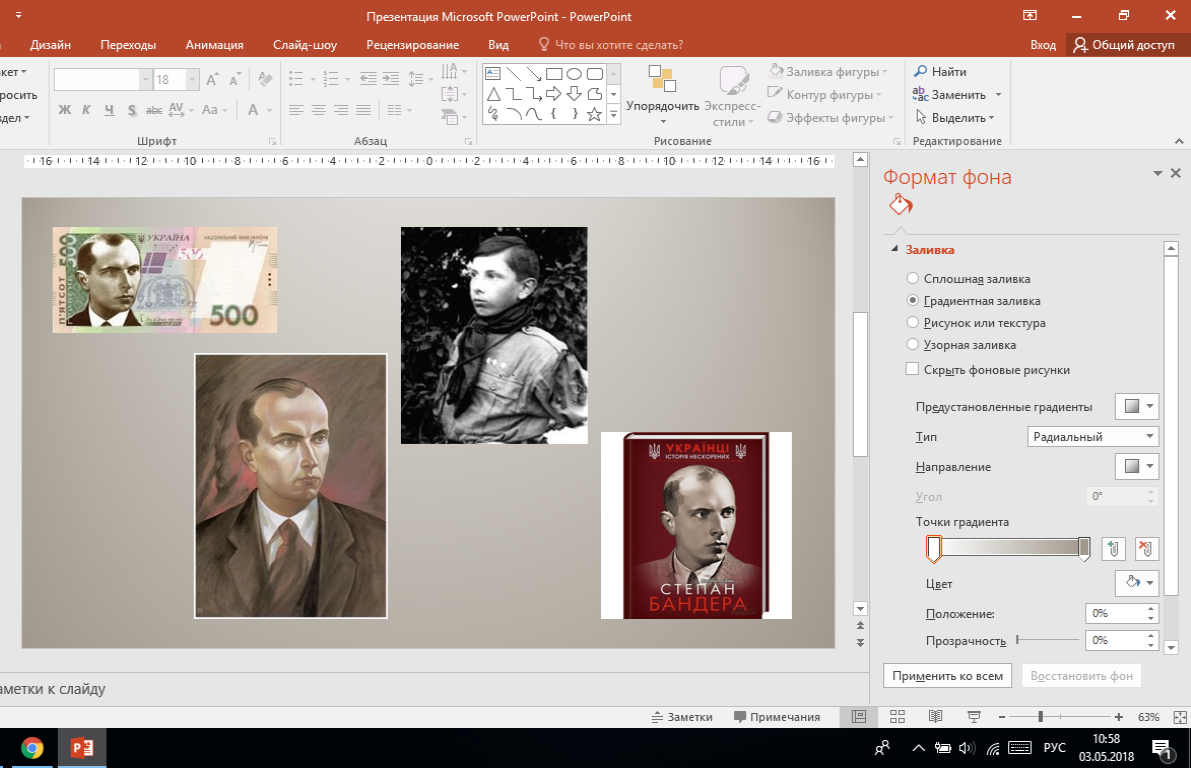The image size is (1191, 769).
Task: Justify the text
Action: [364, 110]
